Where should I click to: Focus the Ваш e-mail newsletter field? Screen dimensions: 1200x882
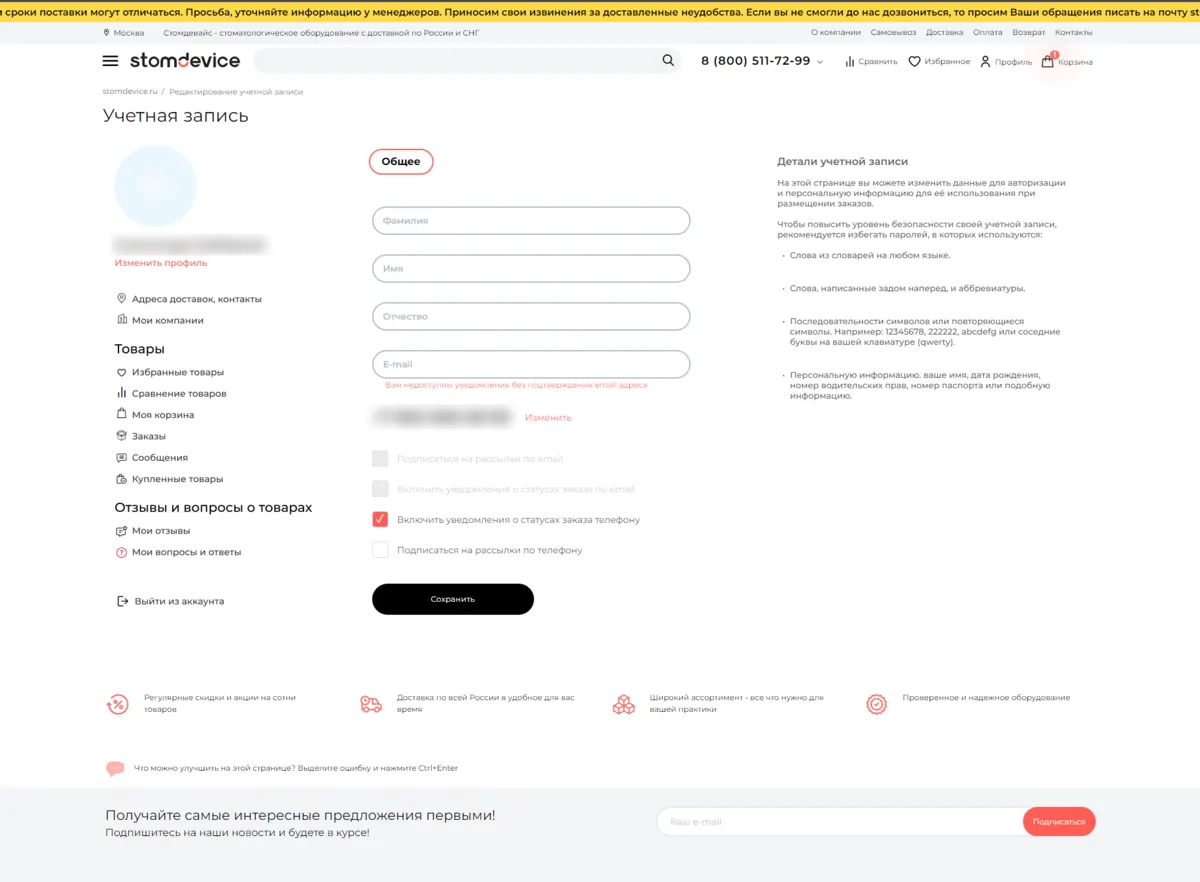click(840, 822)
